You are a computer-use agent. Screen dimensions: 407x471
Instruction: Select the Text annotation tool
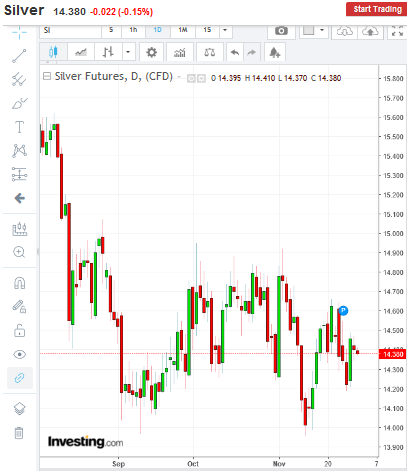[19, 127]
